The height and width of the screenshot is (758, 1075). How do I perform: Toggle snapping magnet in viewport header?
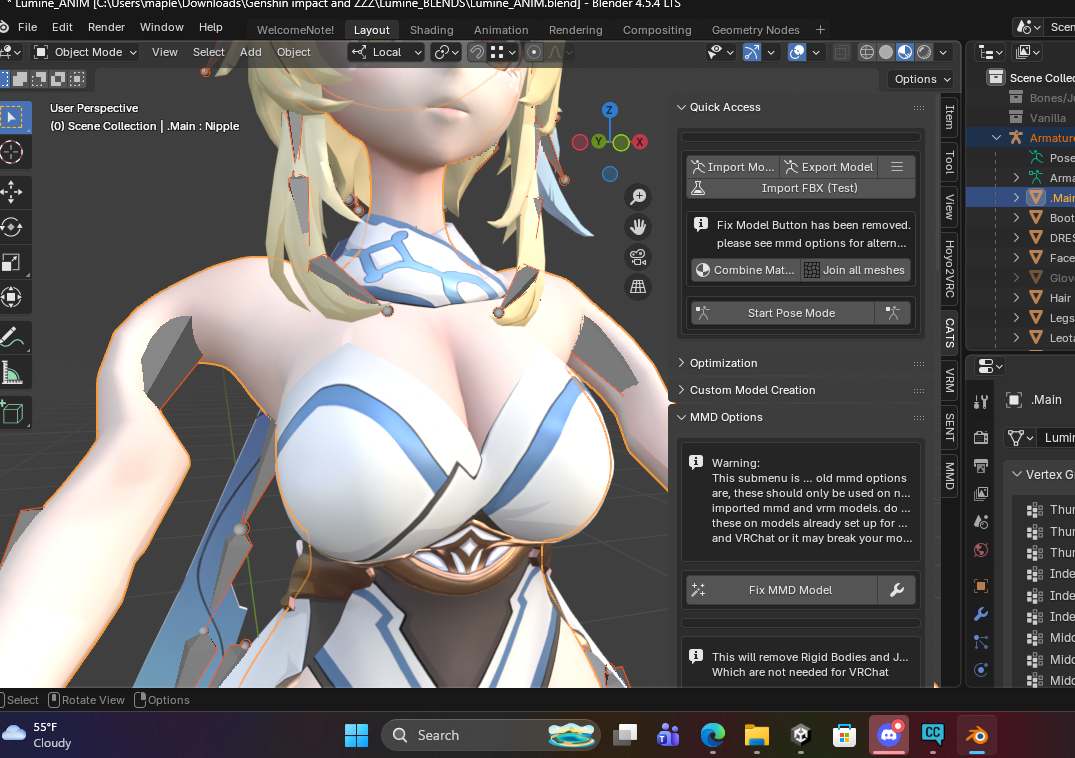click(476, 52)
